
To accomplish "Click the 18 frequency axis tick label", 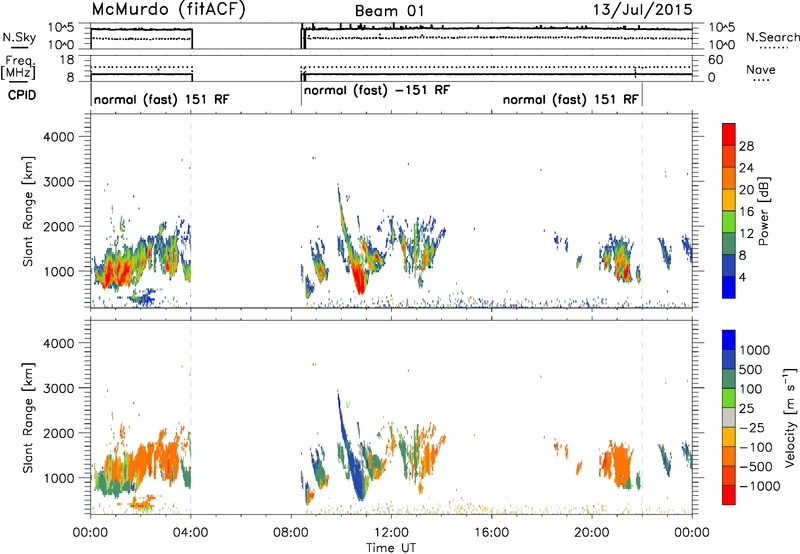I will tap(67, 60).
